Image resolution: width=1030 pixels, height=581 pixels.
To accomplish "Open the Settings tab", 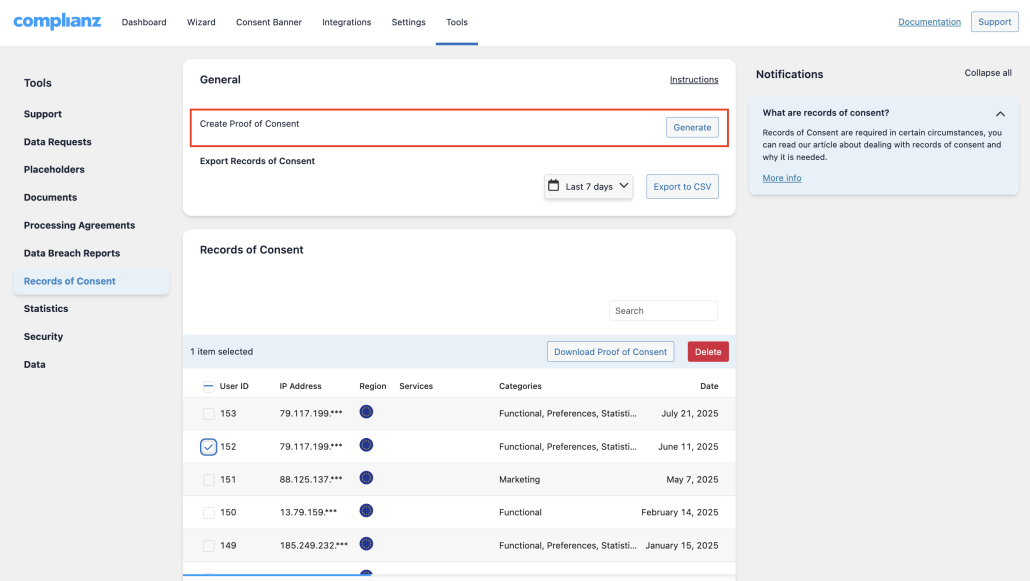I will coord(409,22).
